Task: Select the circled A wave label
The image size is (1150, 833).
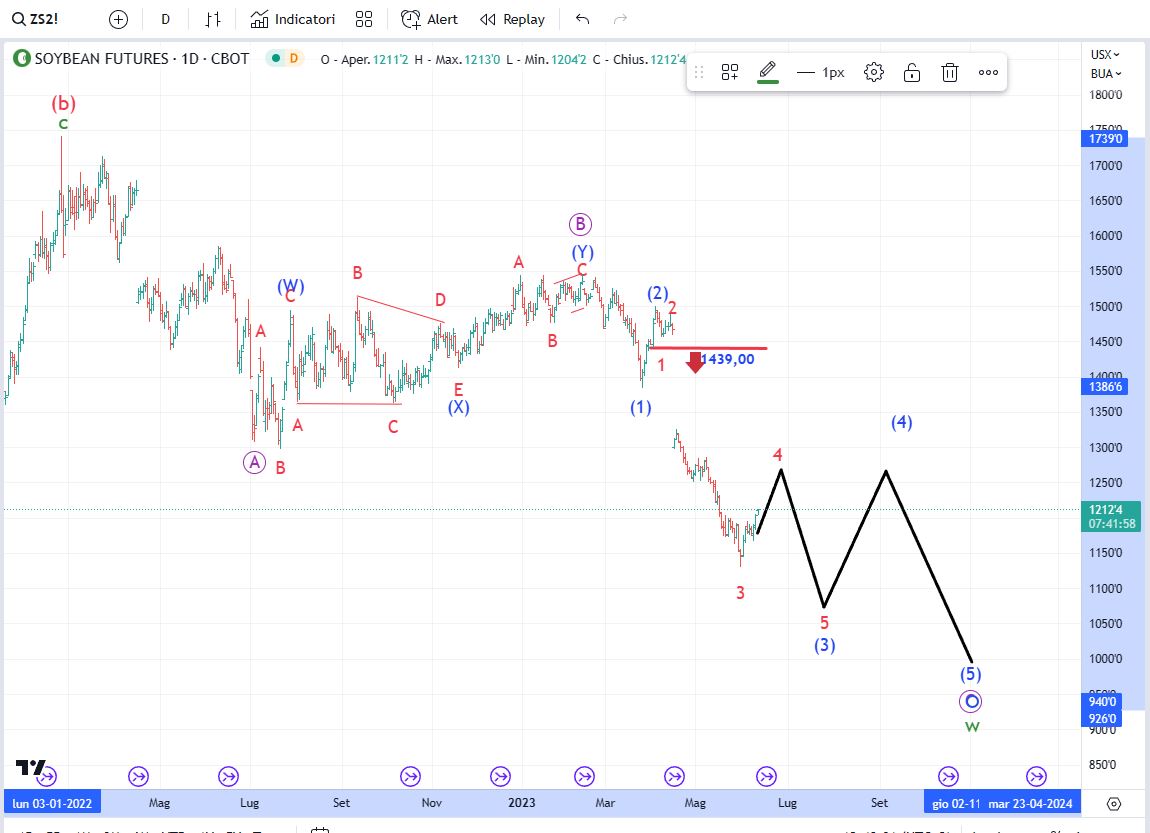Action: 254,462
